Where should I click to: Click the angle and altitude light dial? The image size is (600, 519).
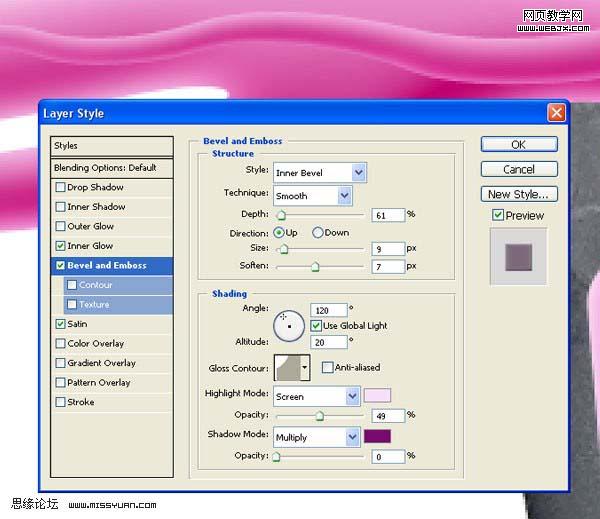pos(289,326)
